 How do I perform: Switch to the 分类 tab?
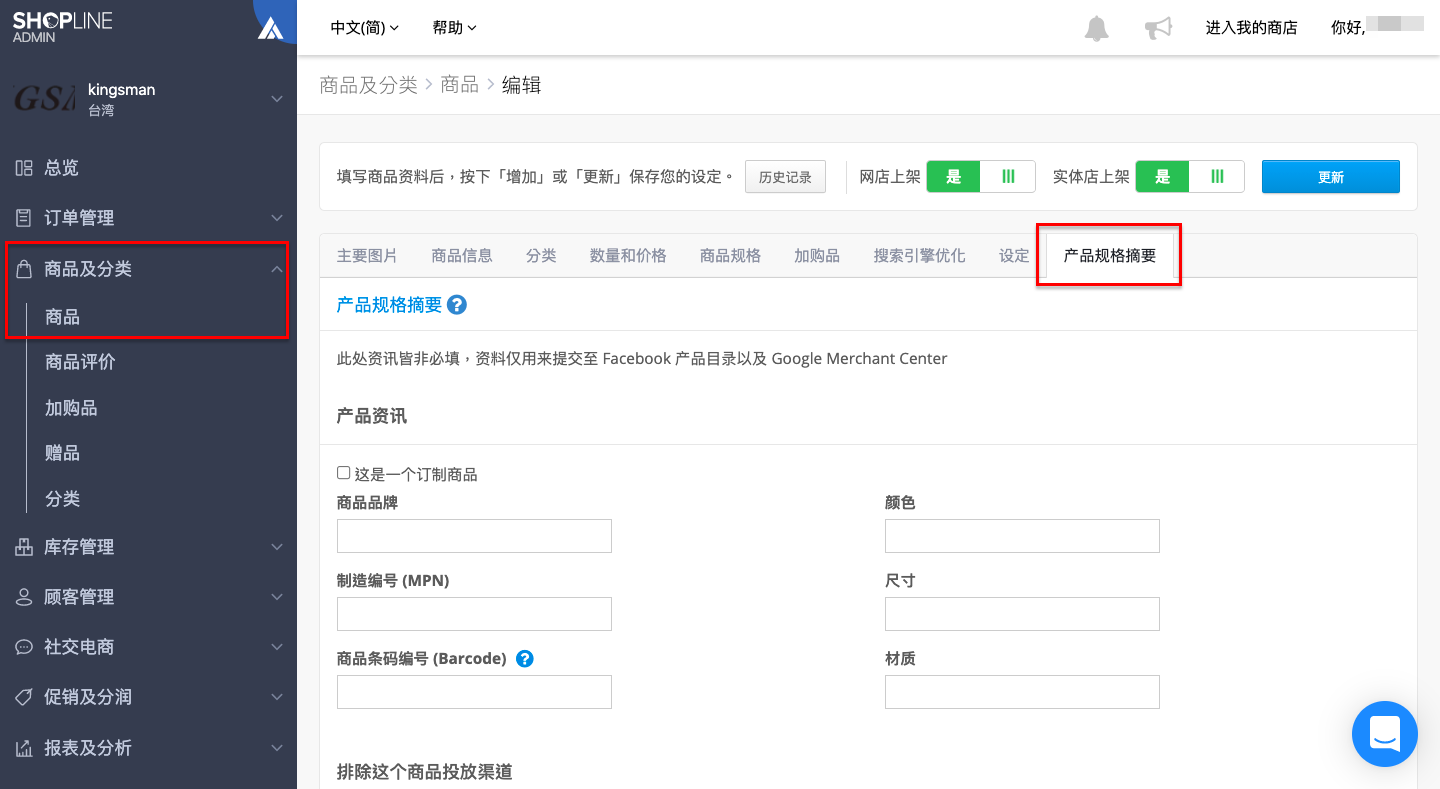tap(541, 256)
